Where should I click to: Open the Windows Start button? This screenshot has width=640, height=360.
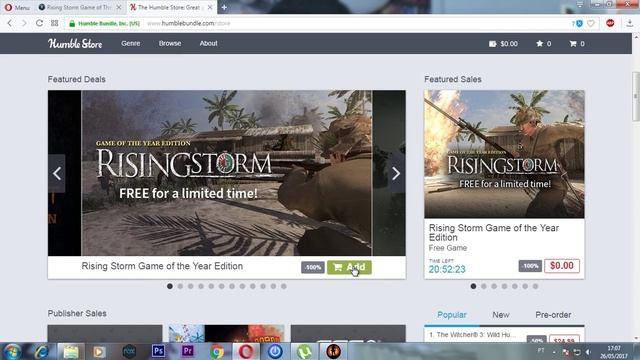(12, 351)
